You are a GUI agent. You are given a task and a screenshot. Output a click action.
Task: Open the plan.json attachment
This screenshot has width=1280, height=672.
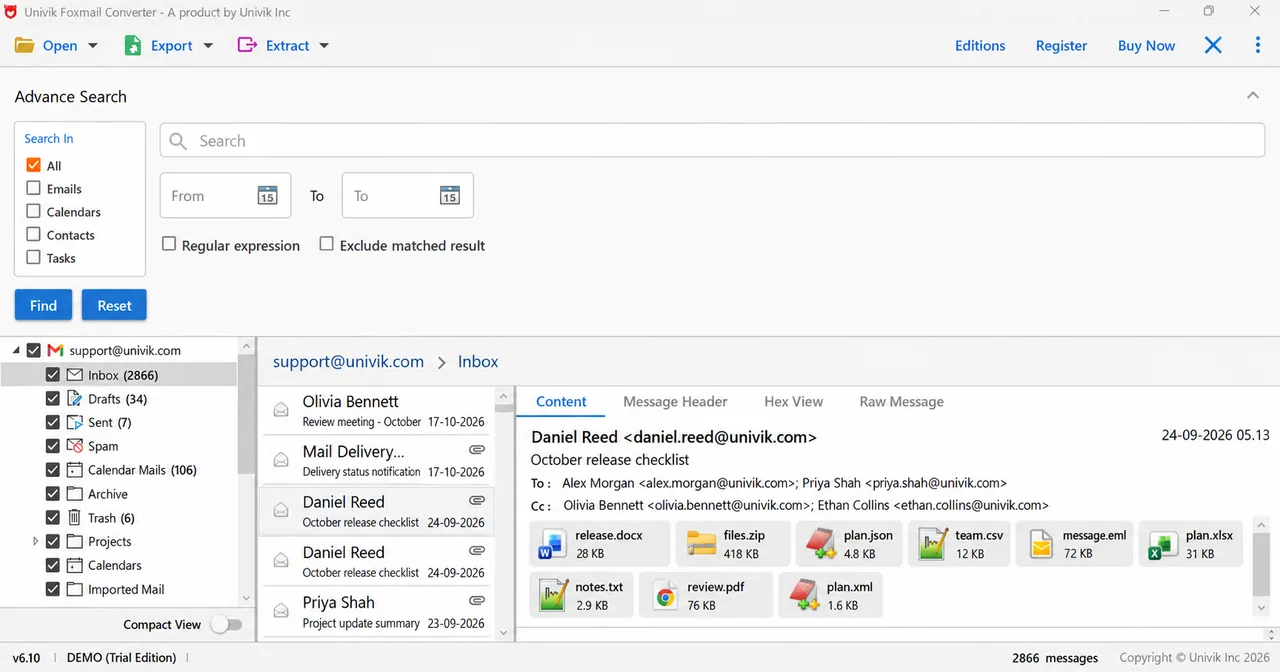coord(851,544)
